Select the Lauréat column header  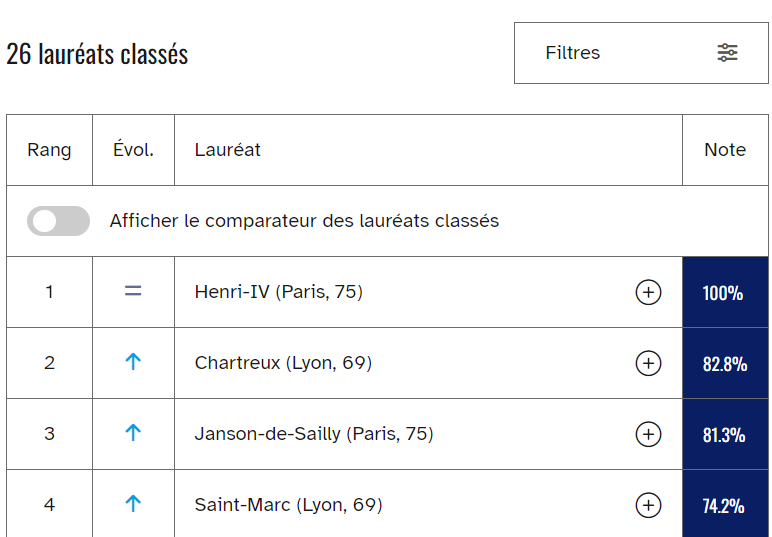click(228, 150)
